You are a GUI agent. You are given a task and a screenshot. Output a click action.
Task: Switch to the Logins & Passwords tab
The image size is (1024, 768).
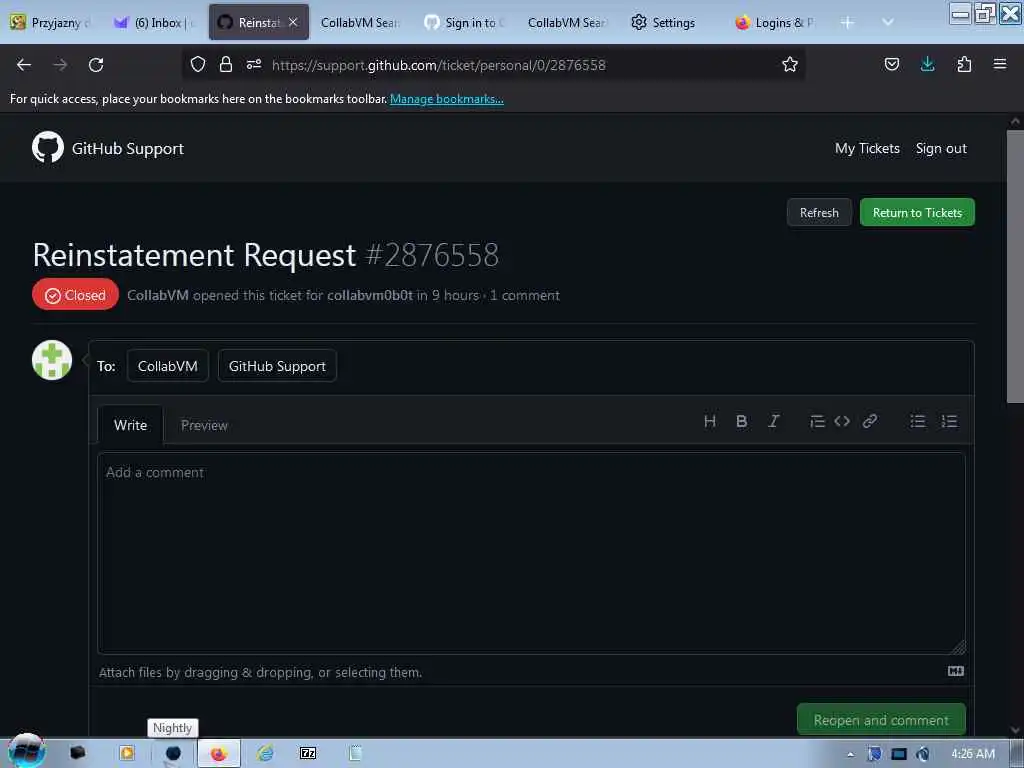[x=775, y=22]
